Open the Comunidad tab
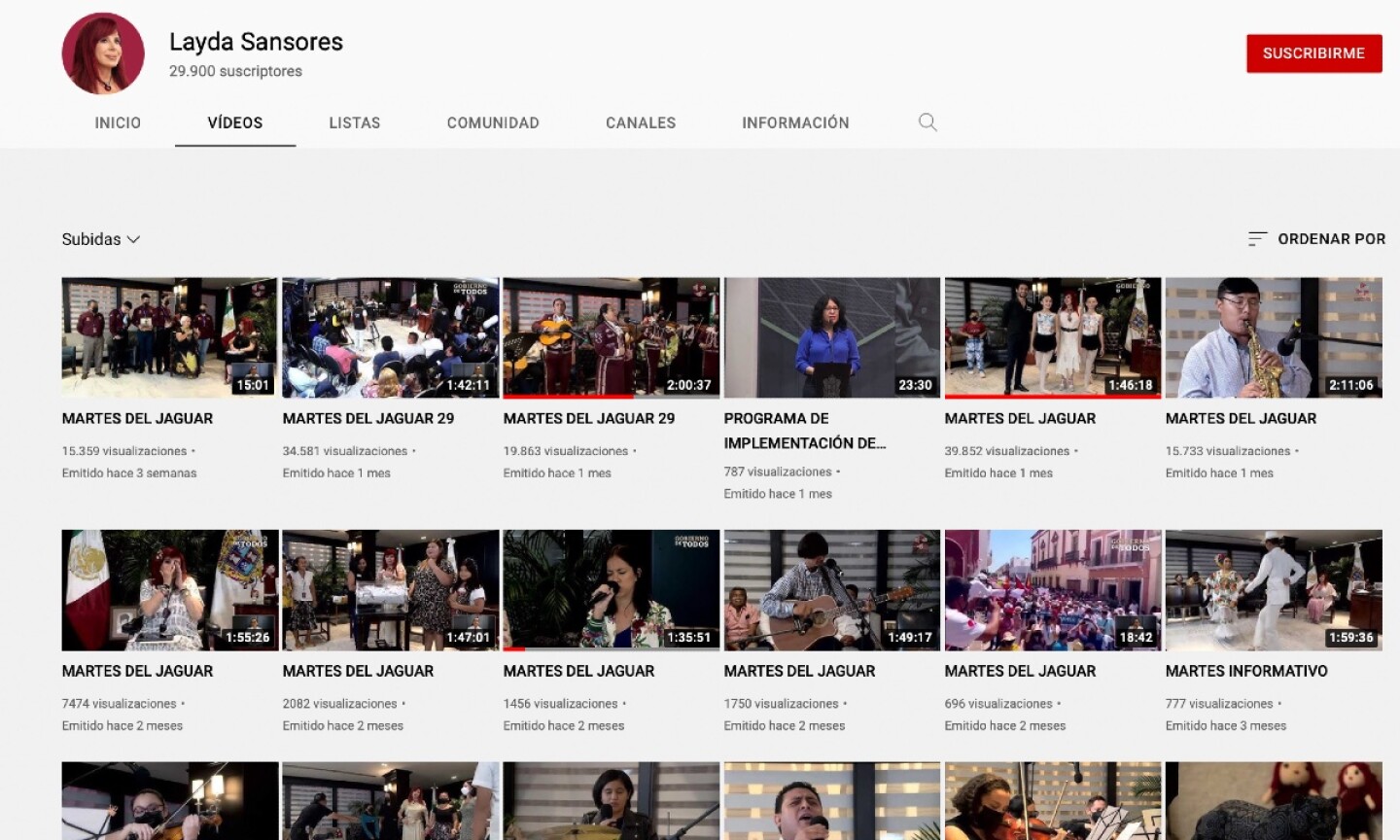The height and width of the screenshot is (840, 1400). 493,122
